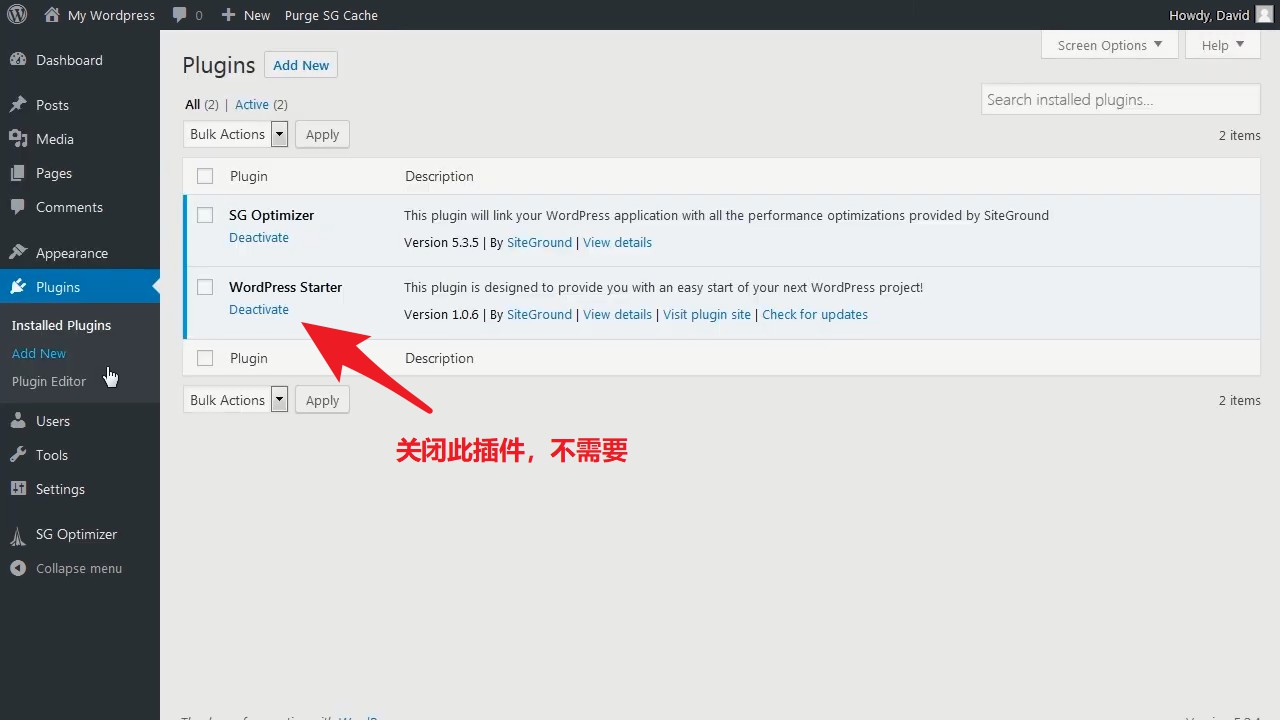Open the Howdy, David account menu
The height and width of the screenshot is (720, 1280).
(1221, 15)
